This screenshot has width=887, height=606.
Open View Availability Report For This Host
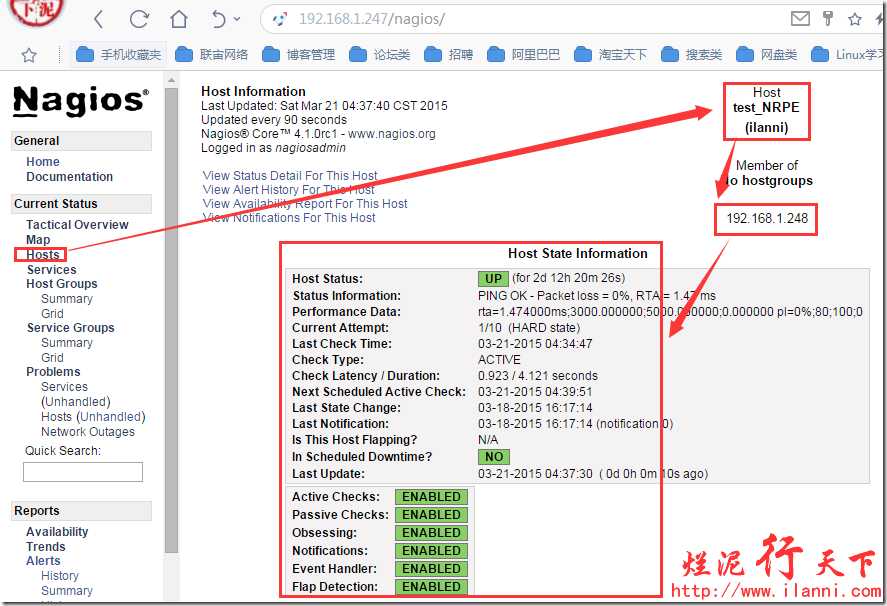click(305, 204)
